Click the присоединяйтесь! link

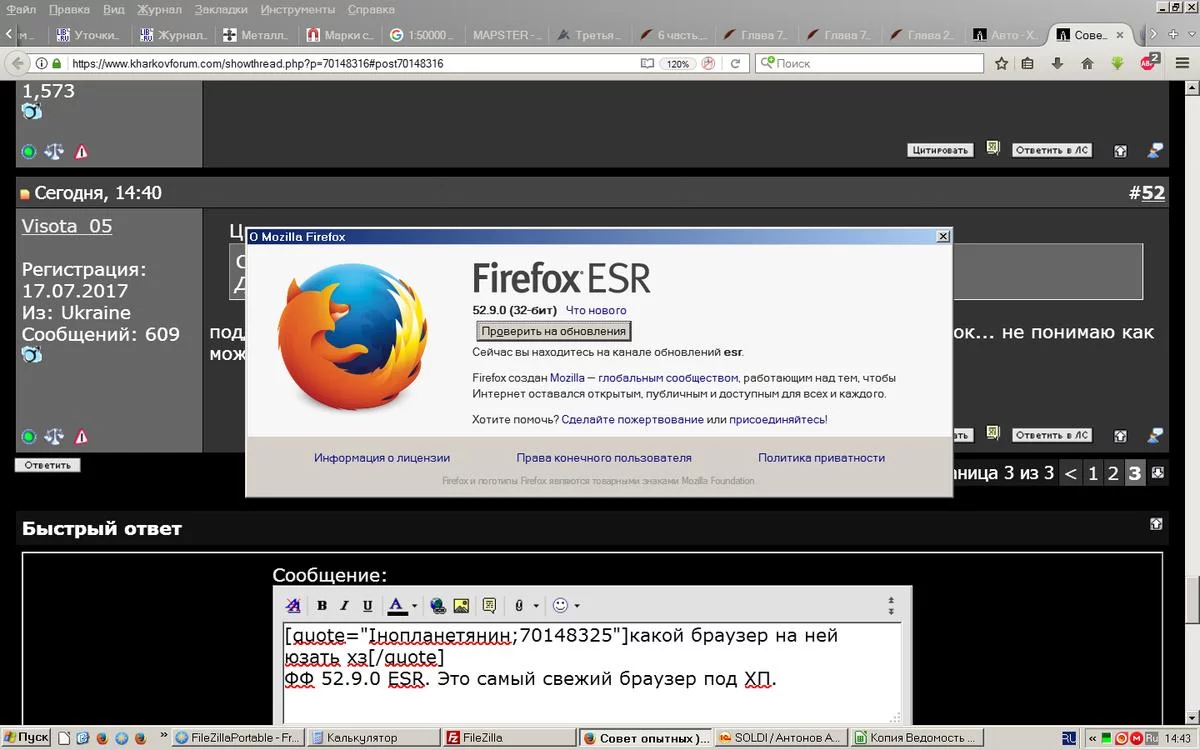click(778, 420)
